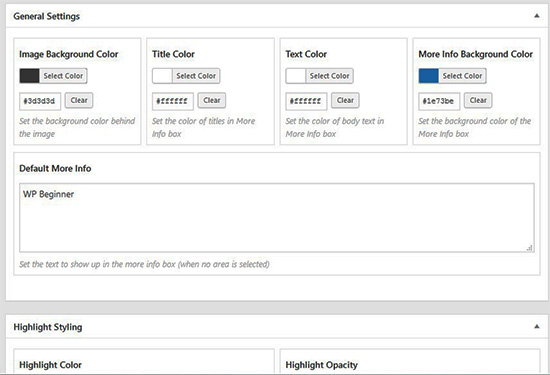Clear the More Info Background Color value

[x=478, y=100]
